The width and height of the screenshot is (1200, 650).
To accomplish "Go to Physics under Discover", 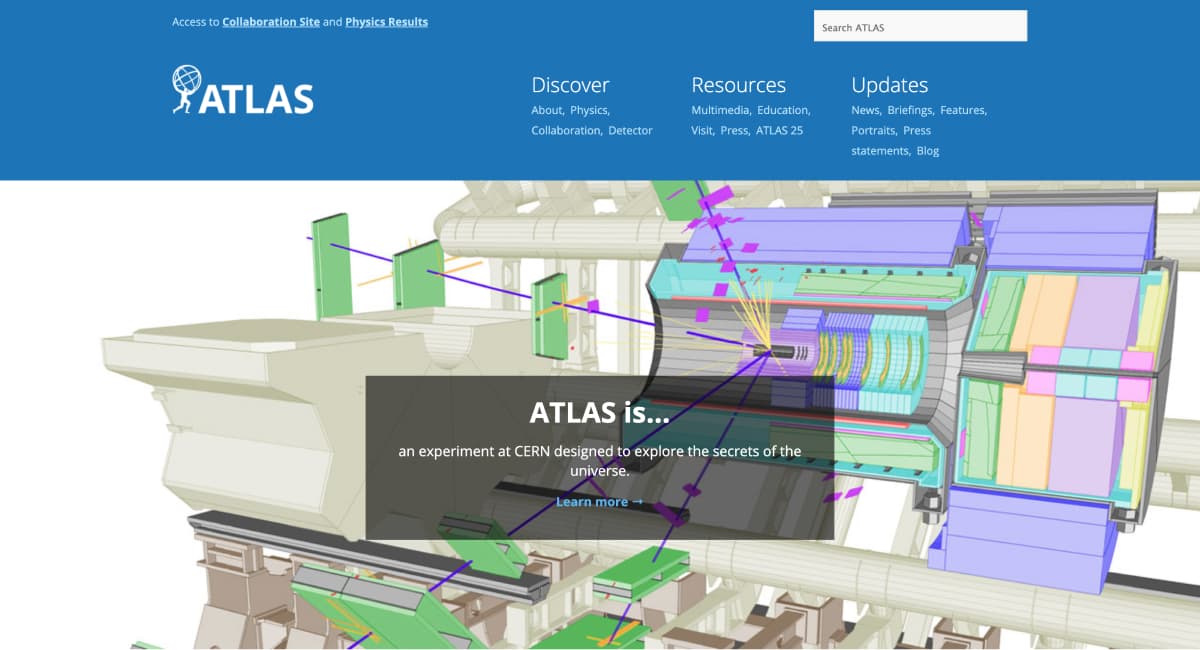I will pyautogui.click(x=589, y=110).
